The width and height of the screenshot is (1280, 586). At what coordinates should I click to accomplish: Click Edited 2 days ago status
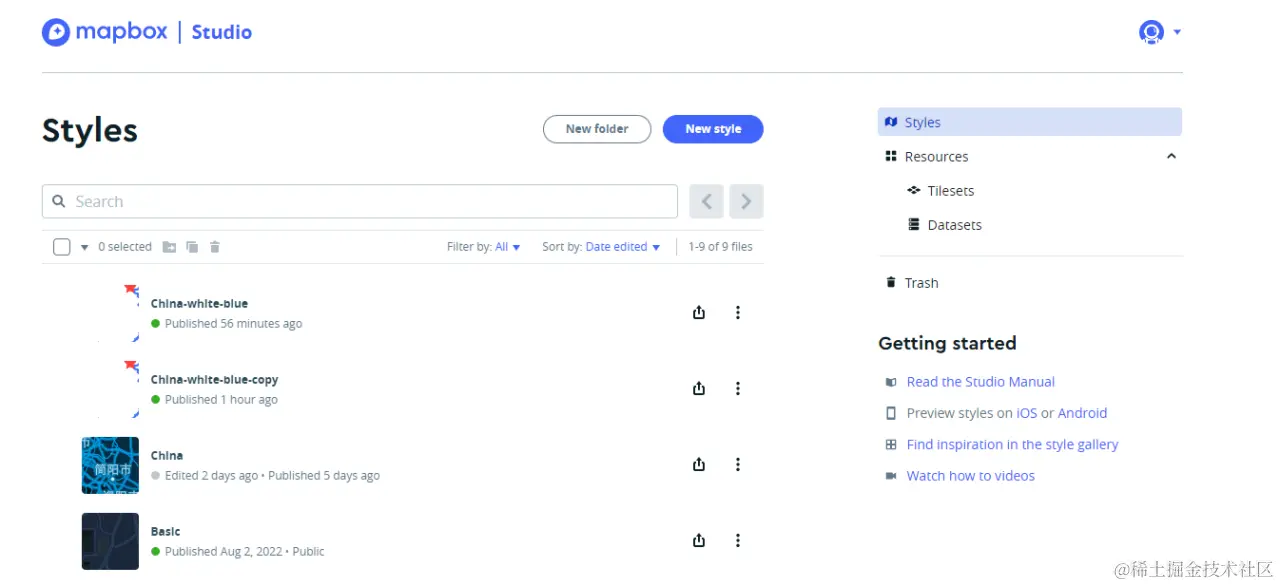(x=211, y=476)
